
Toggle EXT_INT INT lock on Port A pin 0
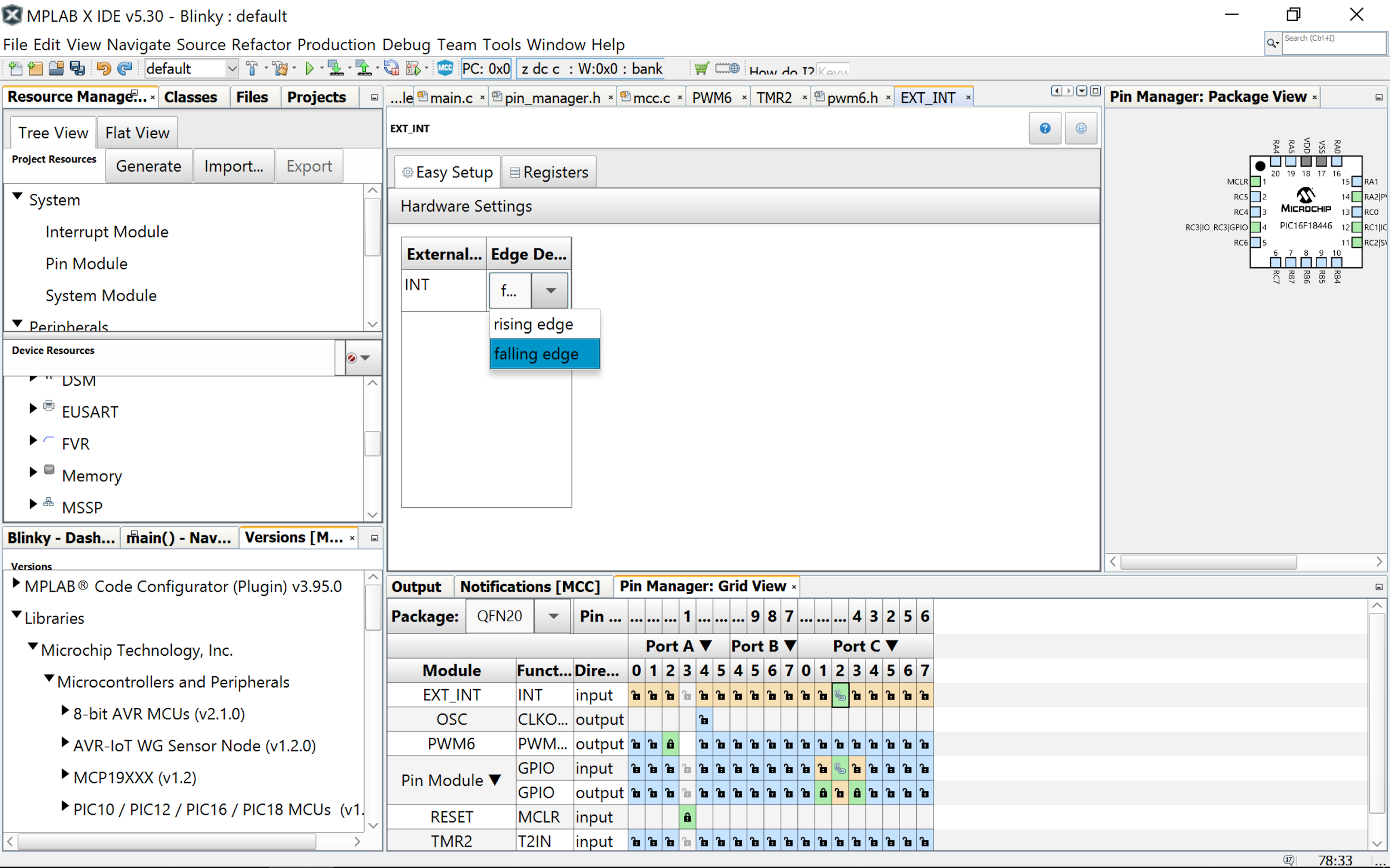(x=636, y=696)
